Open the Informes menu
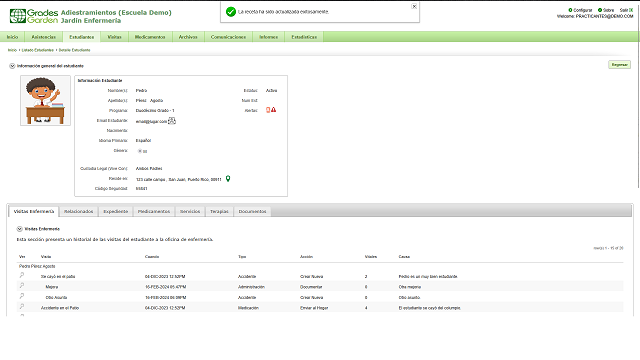This screenshot has height=360, width=640. [269, 37]
